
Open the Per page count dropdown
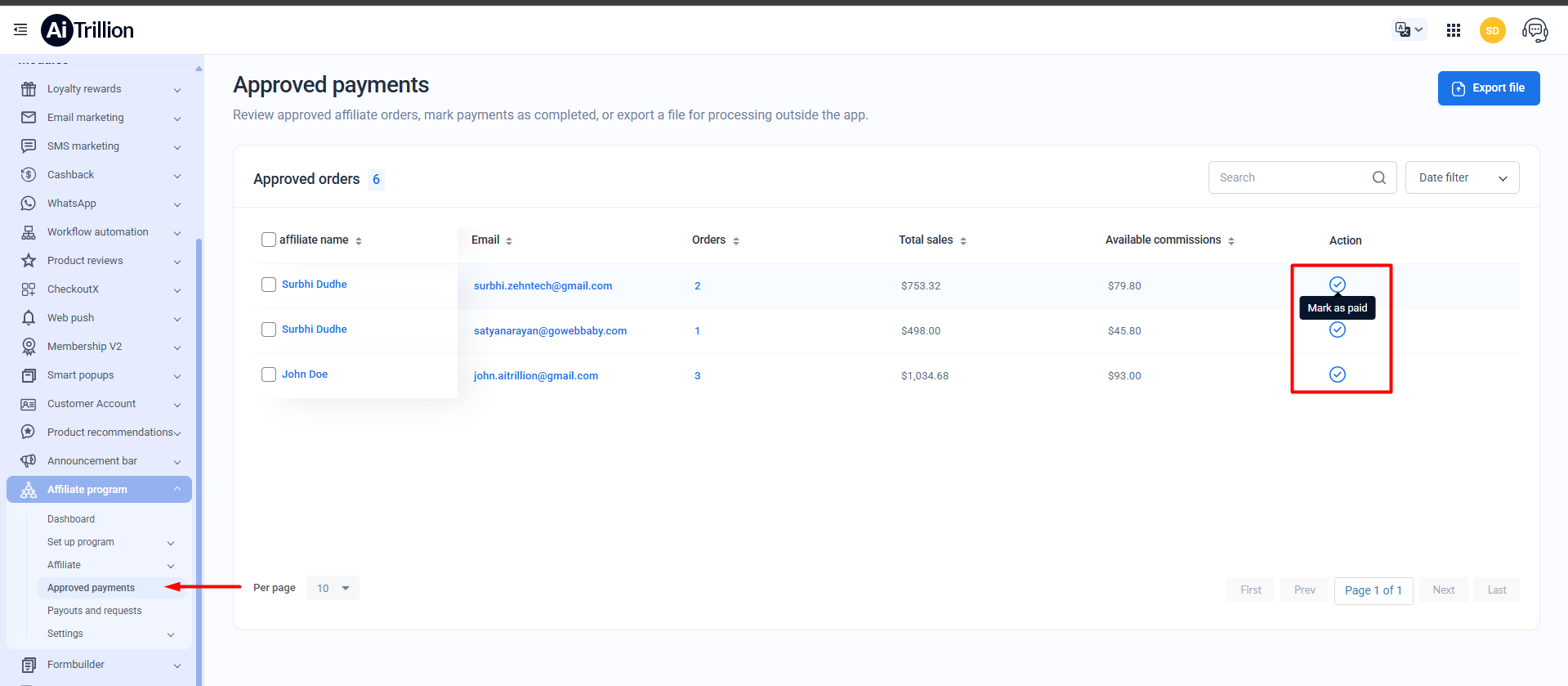click(333, 588)
